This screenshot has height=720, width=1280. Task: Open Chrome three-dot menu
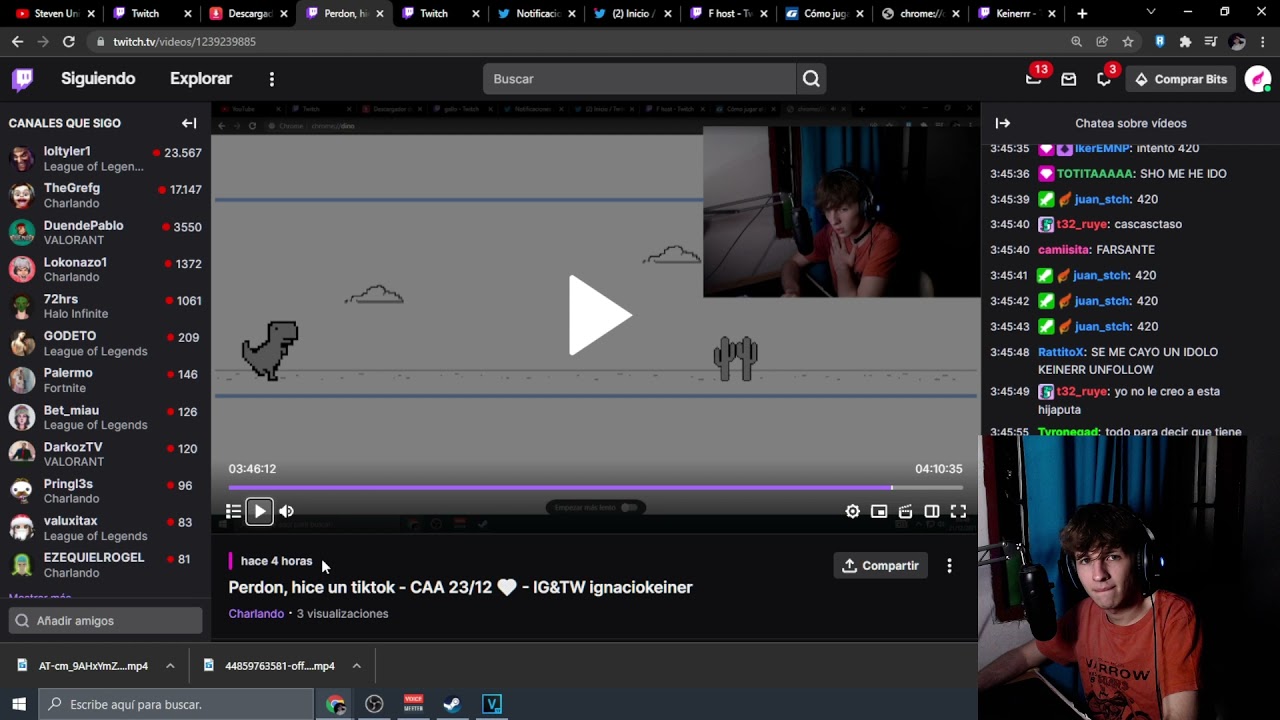1263,42
